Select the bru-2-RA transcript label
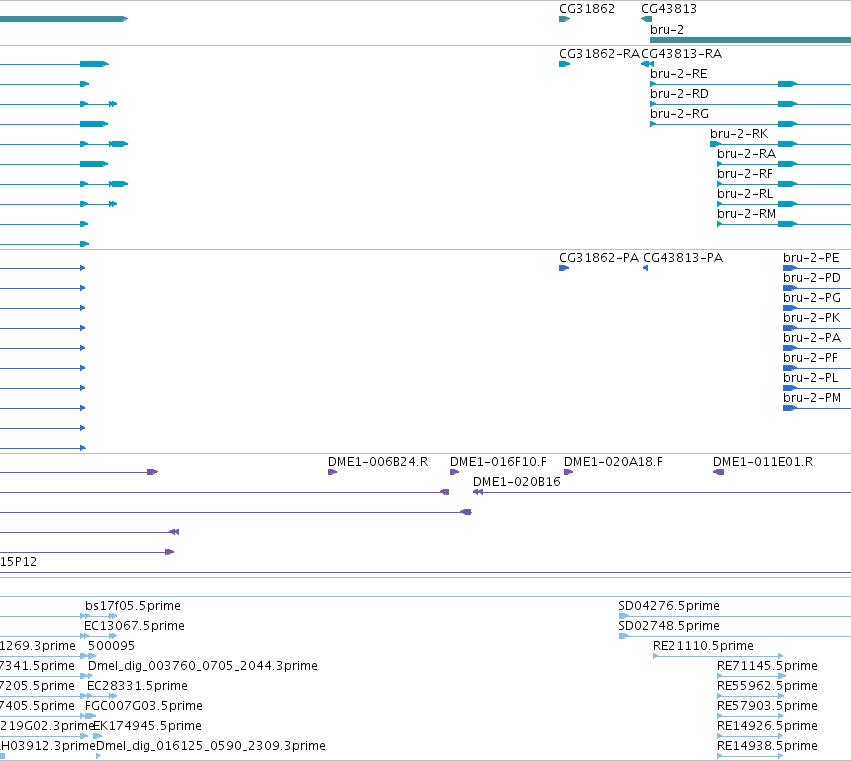Viewport: 851px width, 761px height. coord(746,154)
